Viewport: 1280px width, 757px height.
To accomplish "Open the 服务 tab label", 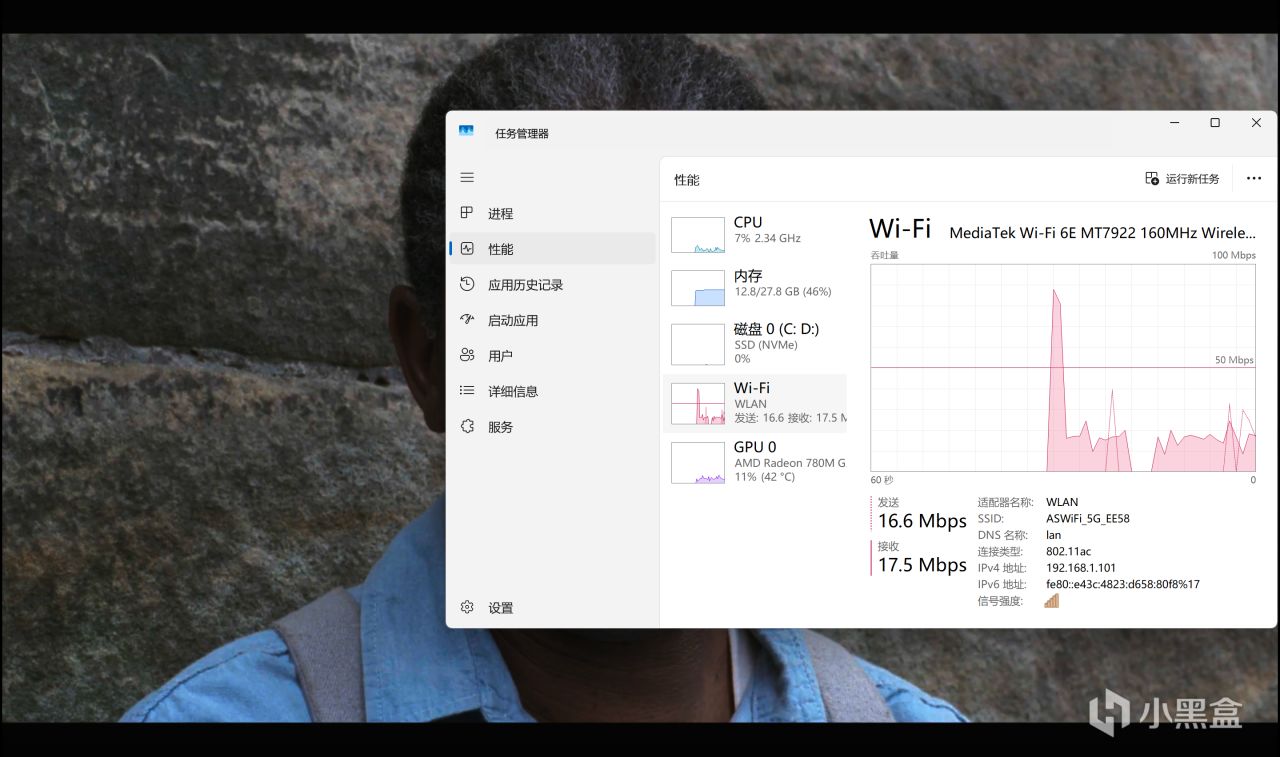I will (x=500, y=427).
